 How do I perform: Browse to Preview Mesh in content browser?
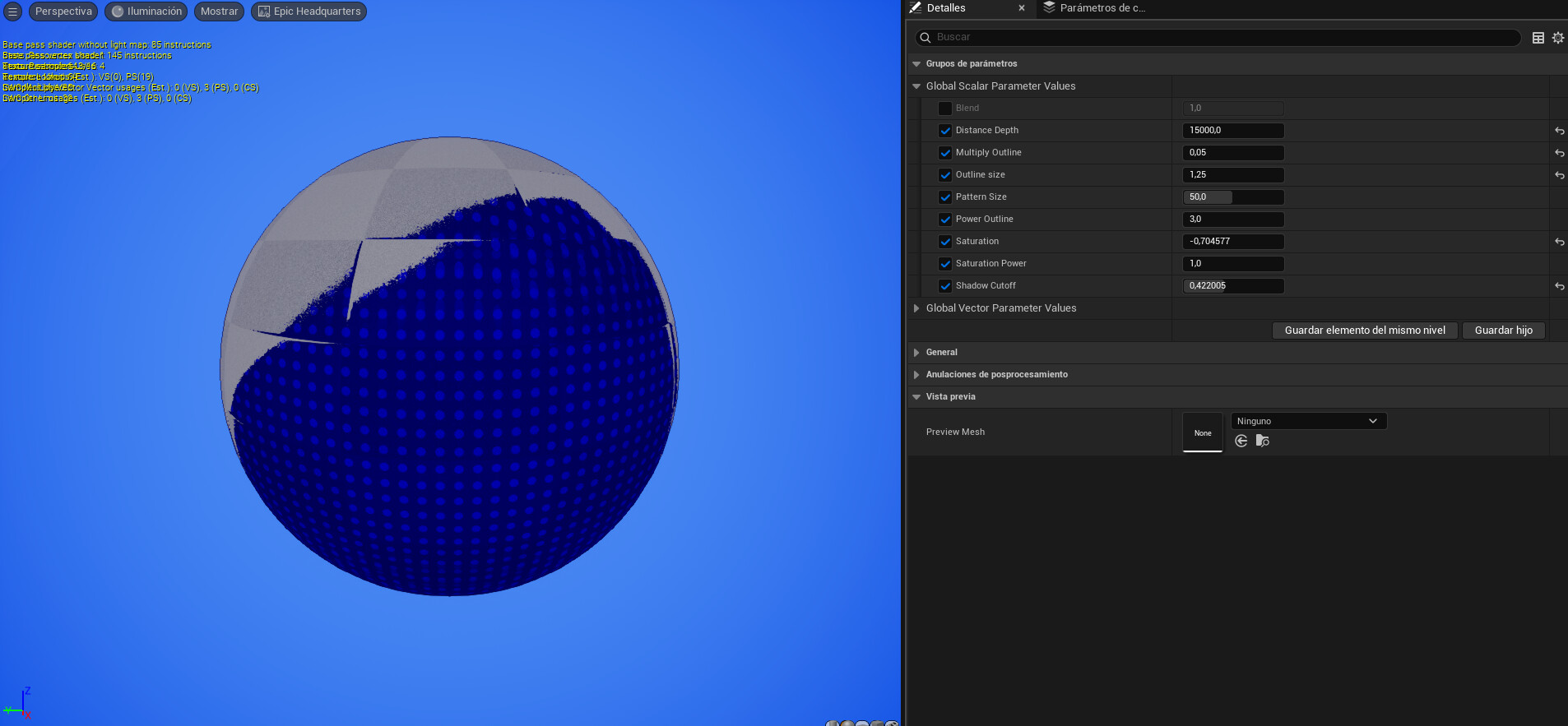pos(1263,442)
